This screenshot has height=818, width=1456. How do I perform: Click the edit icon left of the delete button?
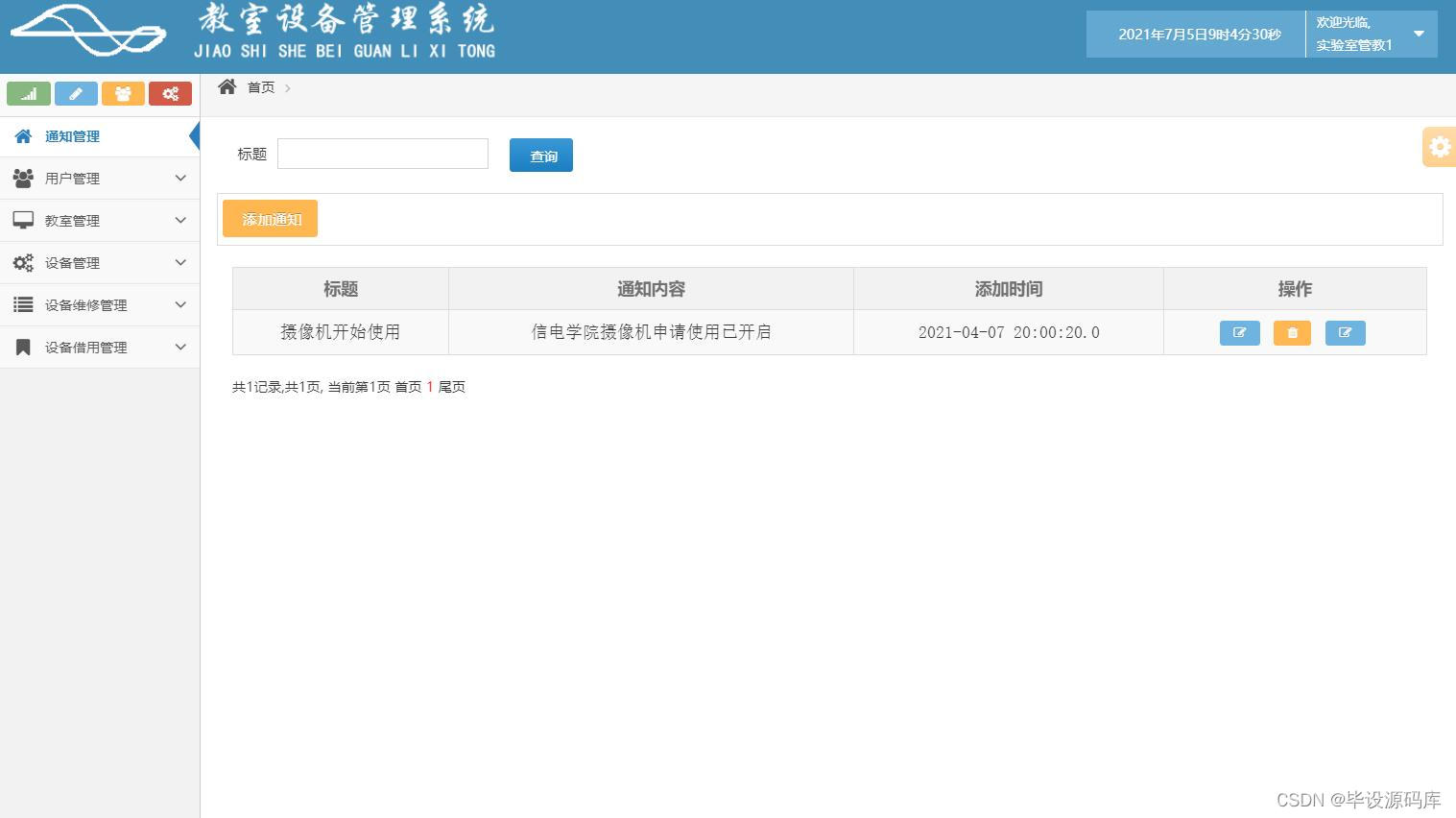tap(1240, 332)
